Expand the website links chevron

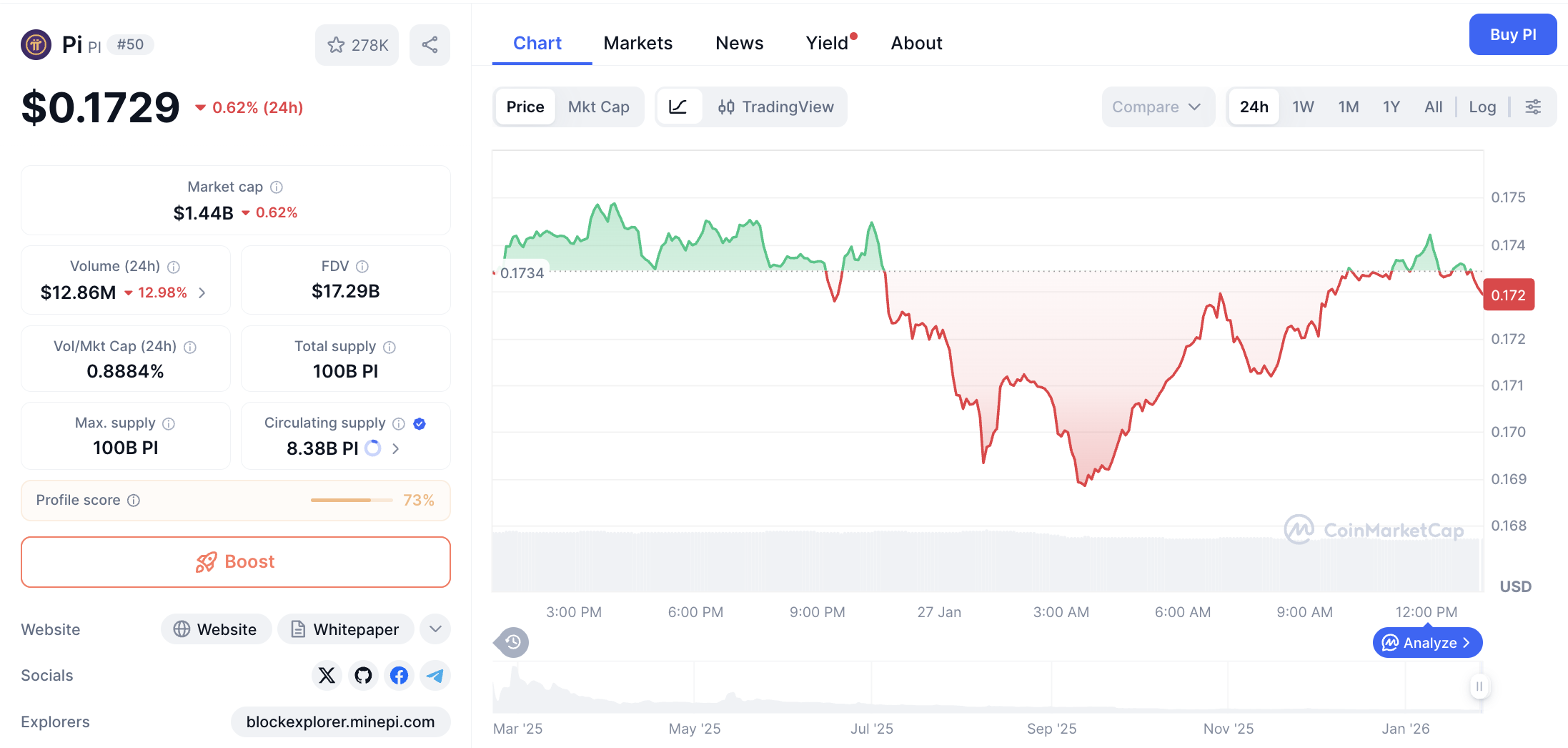[435, 629]
